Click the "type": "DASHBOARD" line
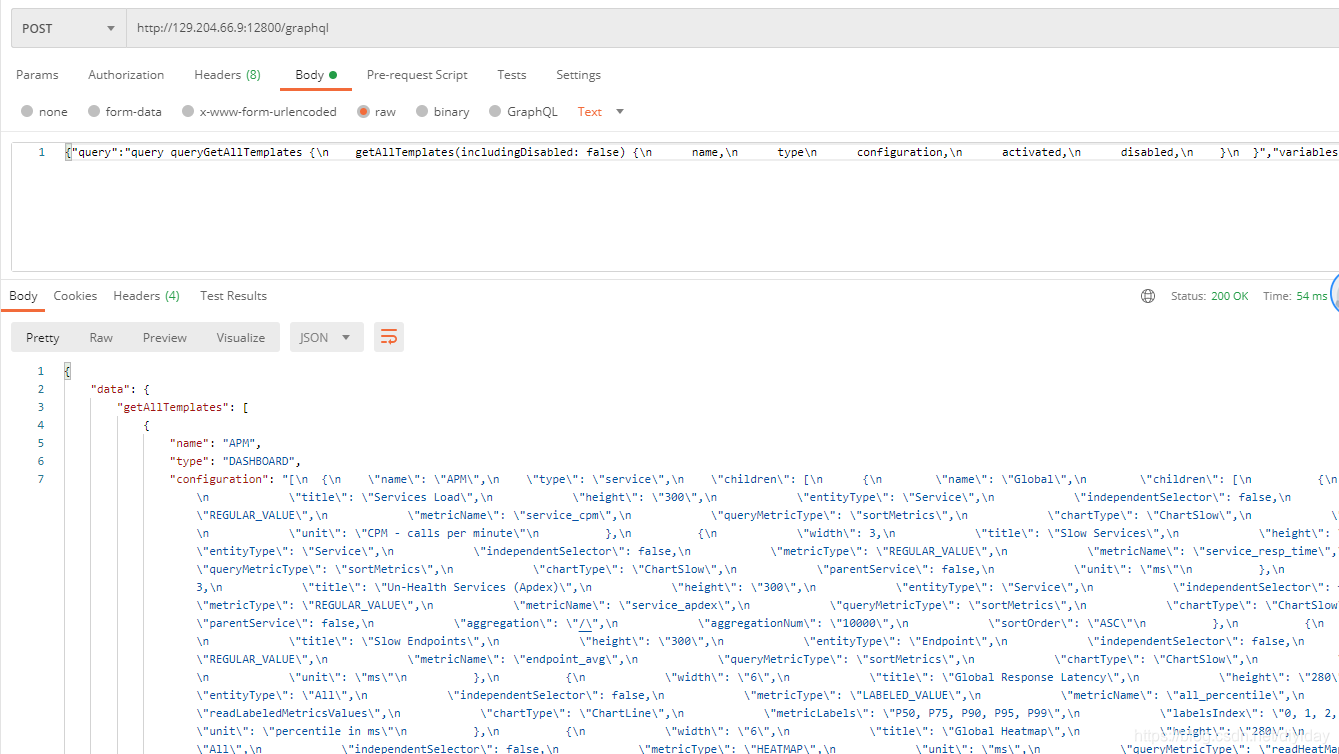This screenshot has height=754, width=1339. tap(235, 461)
